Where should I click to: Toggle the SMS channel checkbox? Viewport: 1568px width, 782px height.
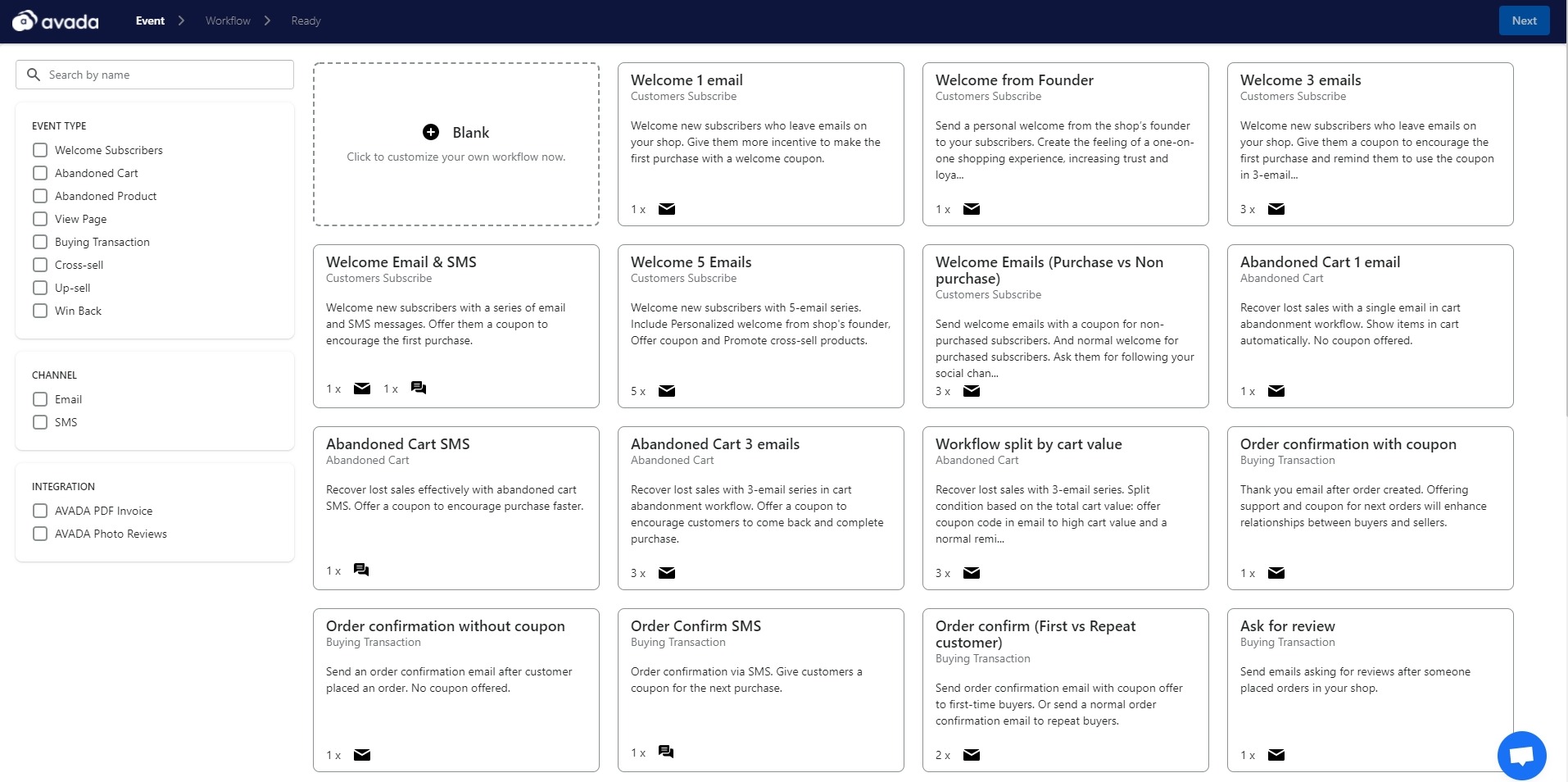(40, 422)
